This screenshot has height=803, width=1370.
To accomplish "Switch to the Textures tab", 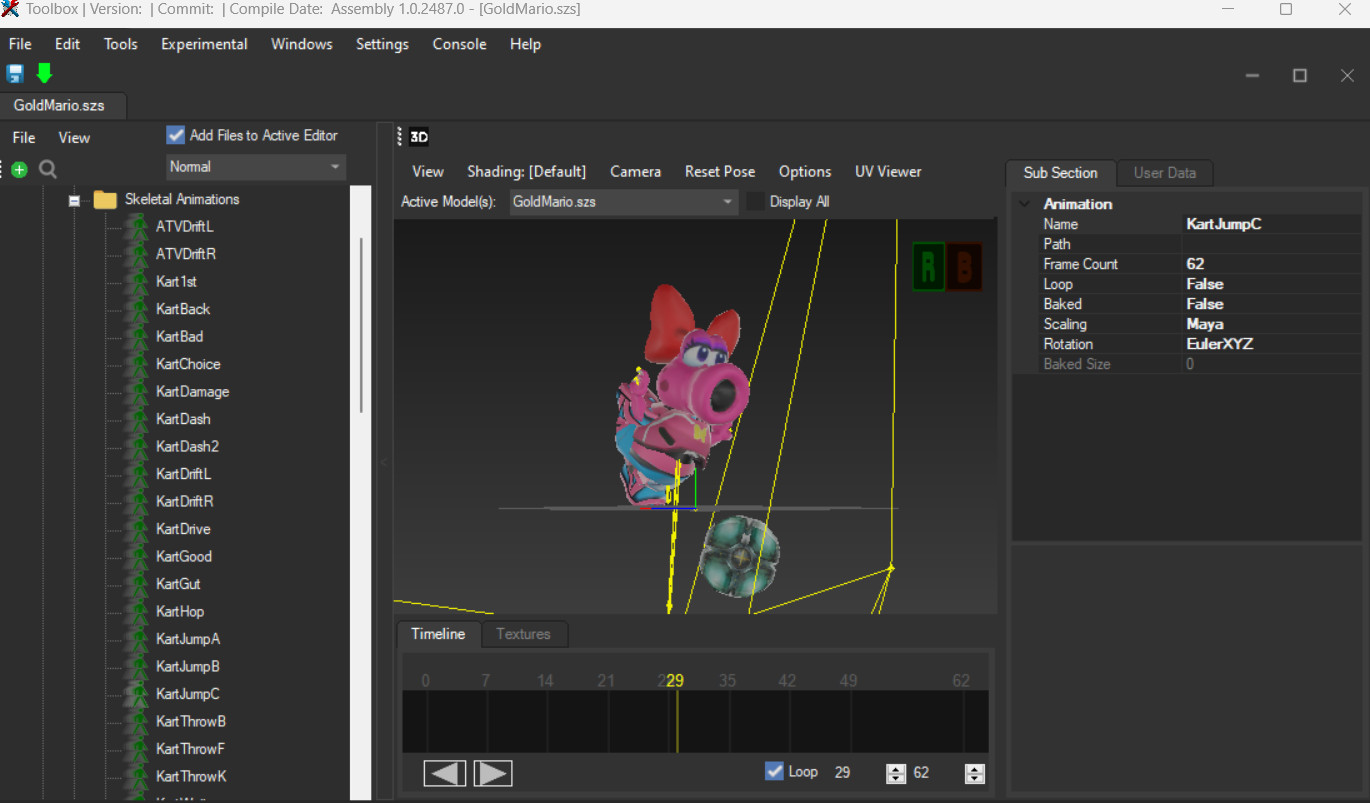I will pos(524,634).
